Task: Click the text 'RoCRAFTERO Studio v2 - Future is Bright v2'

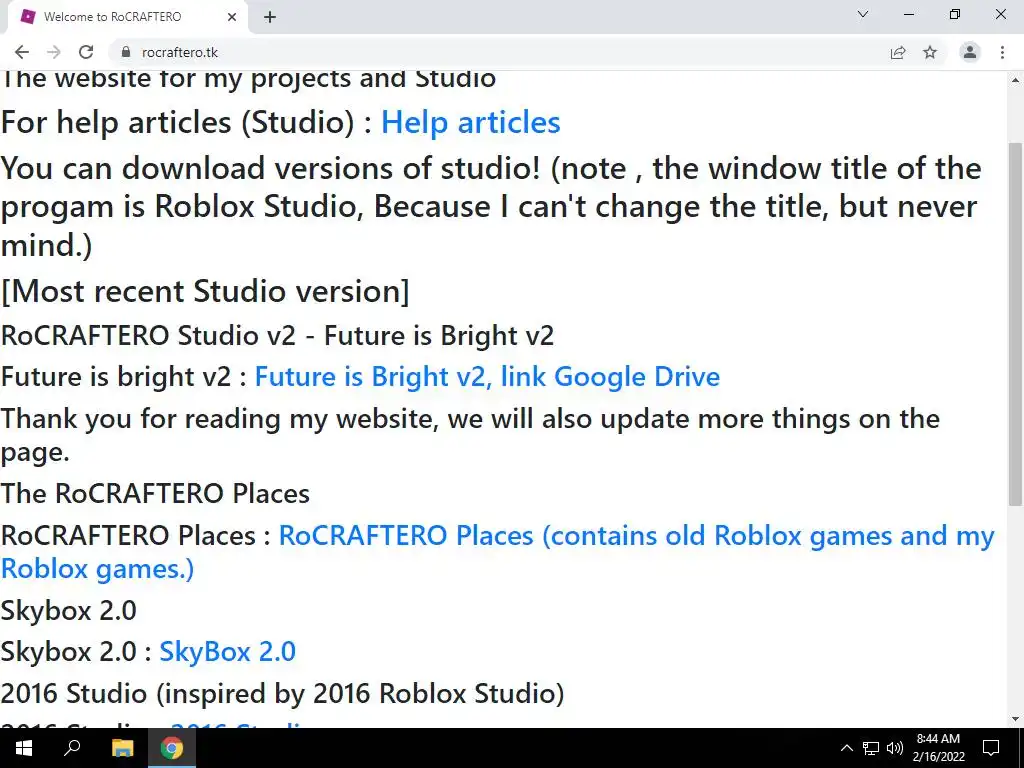Action: click(x=278, y=336)
